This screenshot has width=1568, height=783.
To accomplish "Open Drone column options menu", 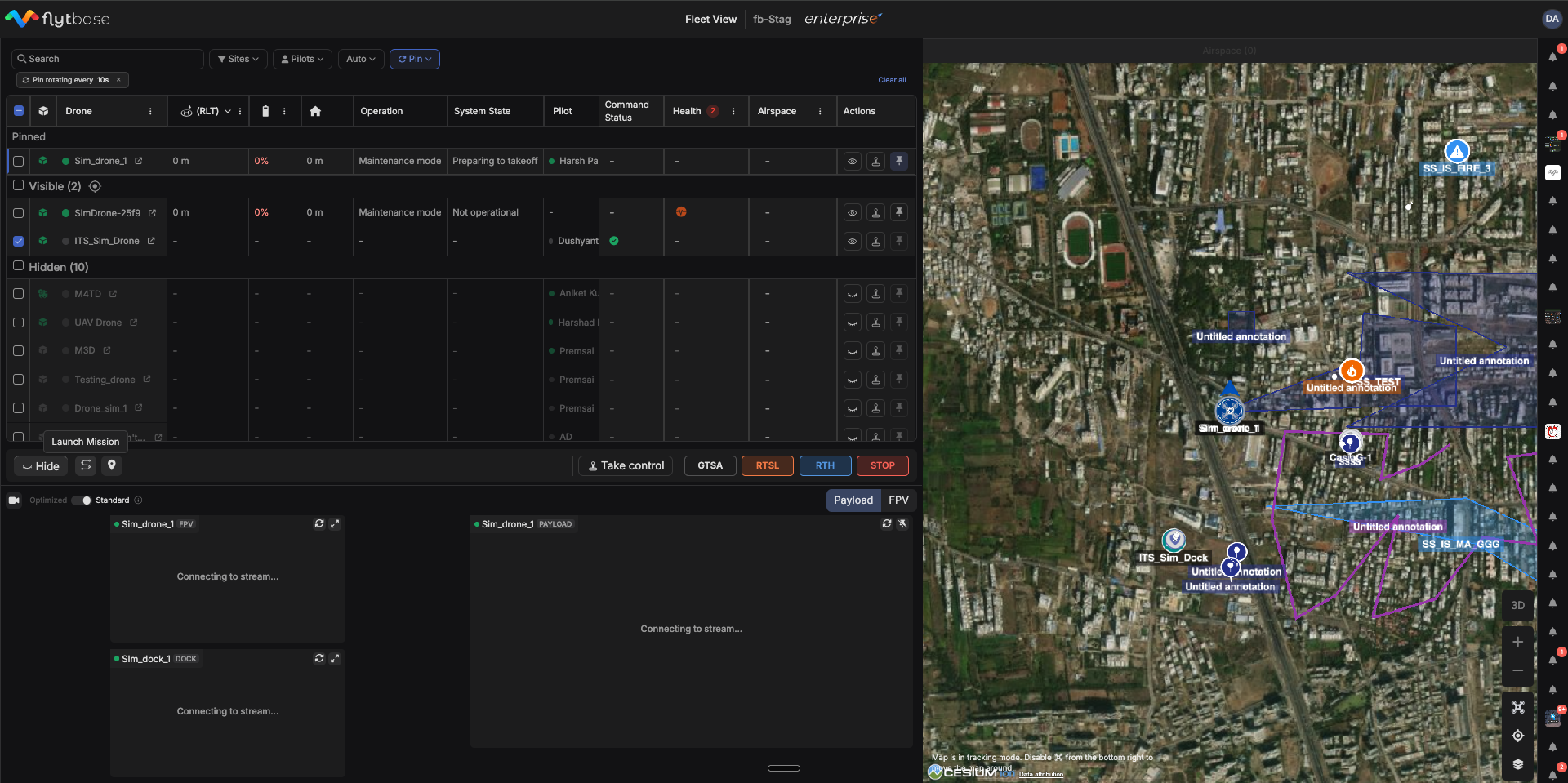I will [150, 111].
